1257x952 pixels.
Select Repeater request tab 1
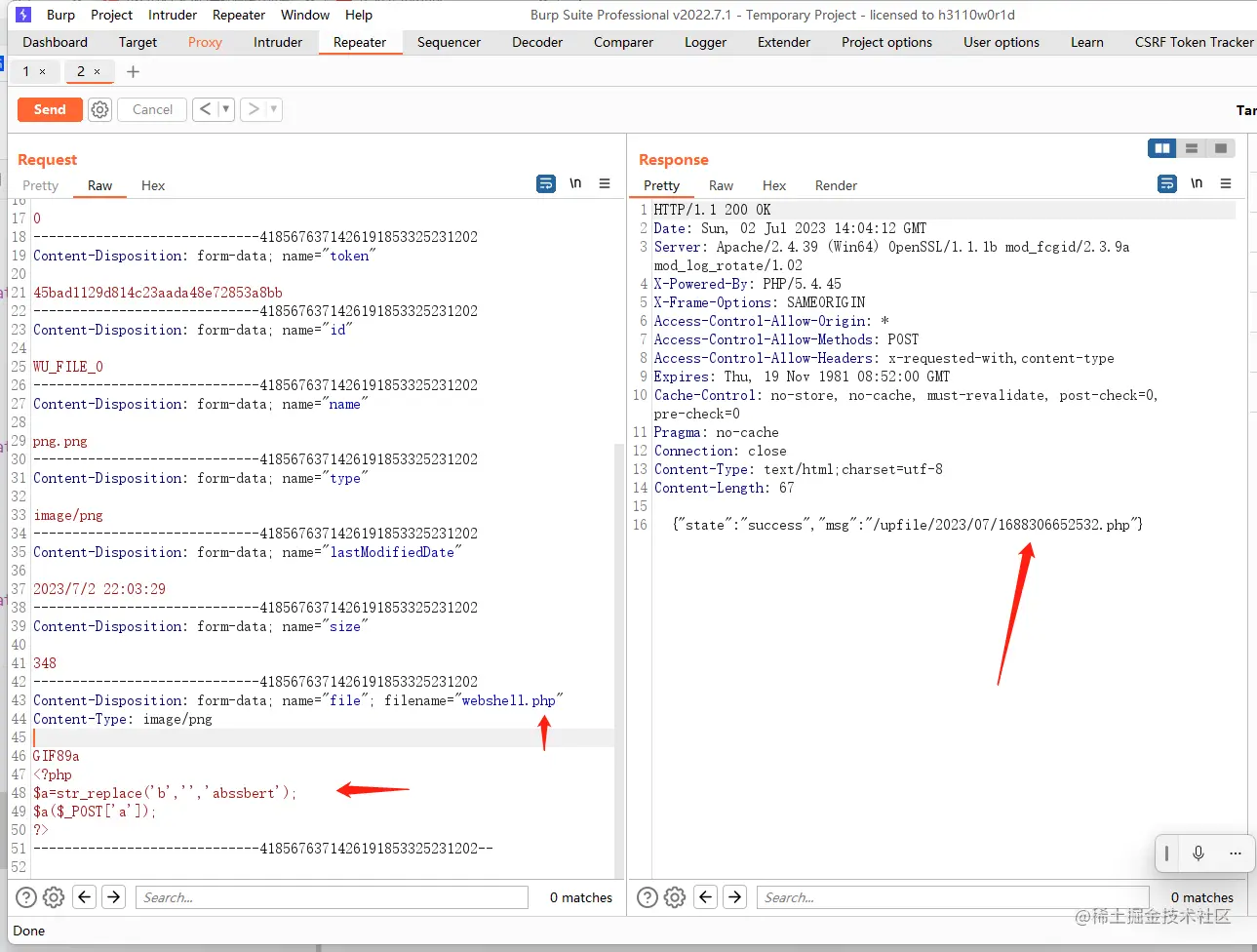coord(26,71)
